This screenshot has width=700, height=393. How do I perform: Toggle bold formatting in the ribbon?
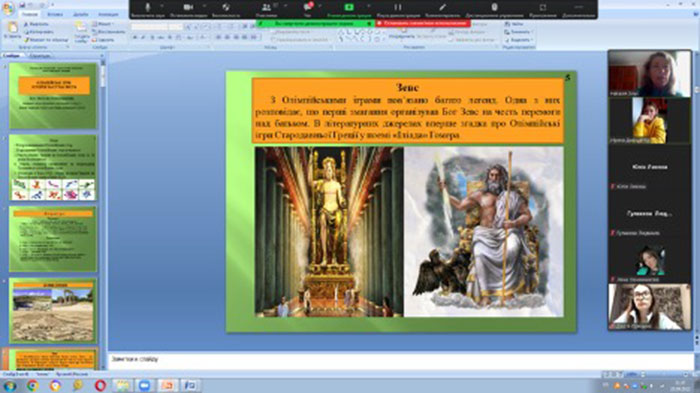point(134,38)
